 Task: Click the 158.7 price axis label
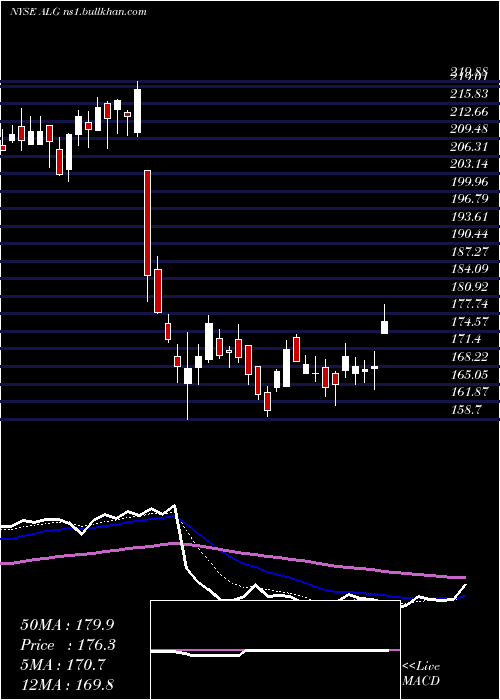click(x=466, y=409)
